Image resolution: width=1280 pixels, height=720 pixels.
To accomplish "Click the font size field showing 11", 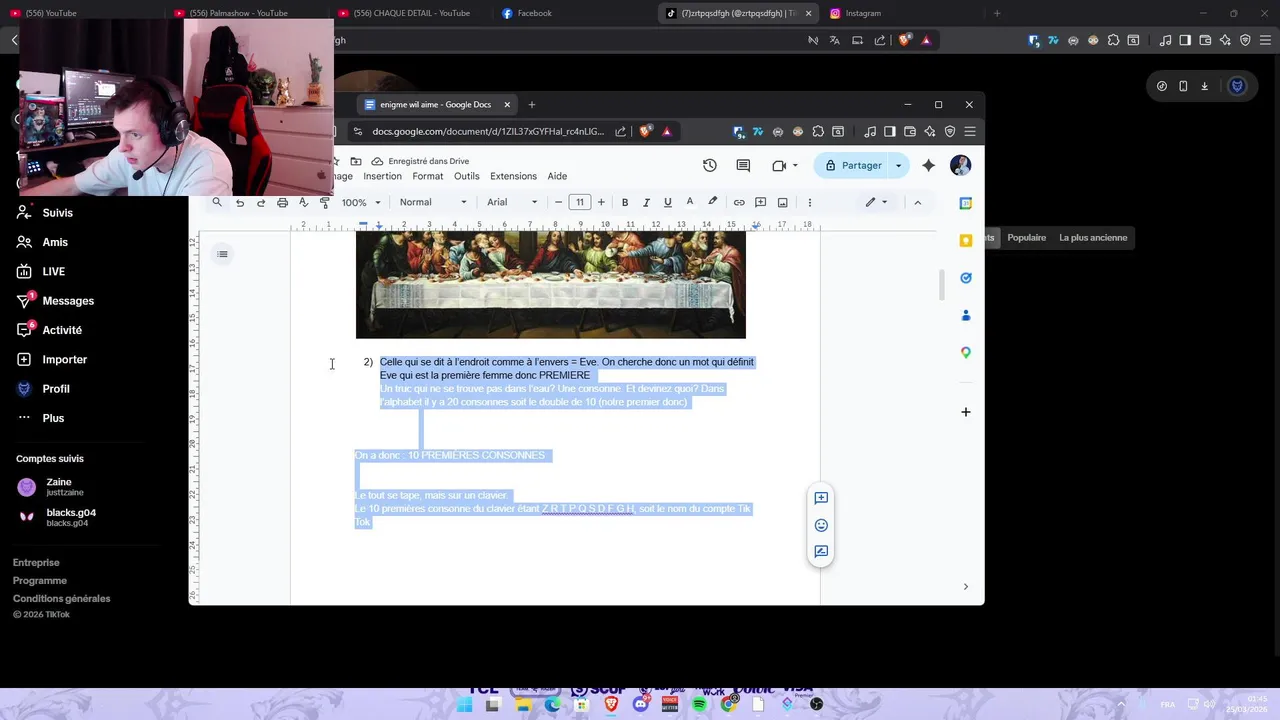I will [580, 202].
